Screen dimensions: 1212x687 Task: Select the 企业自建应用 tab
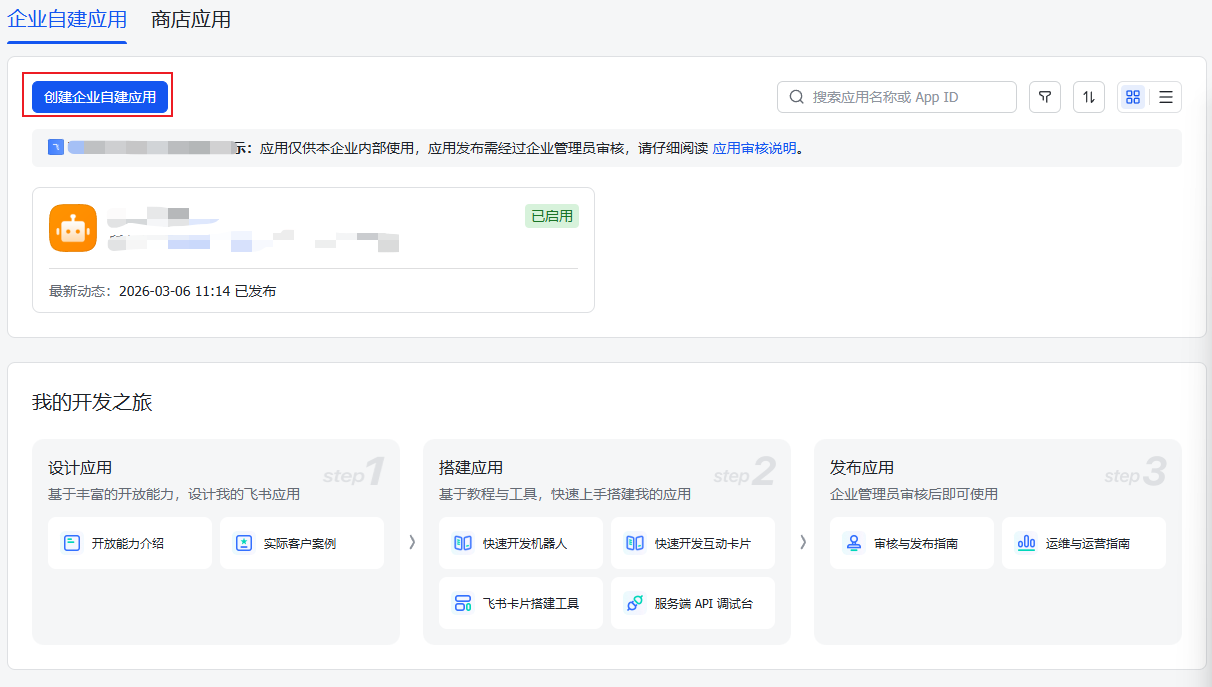pos(67,20)
